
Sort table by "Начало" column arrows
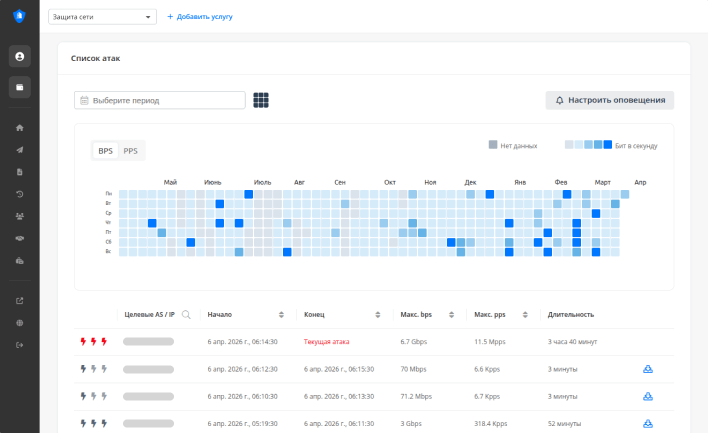(x=281, y=315)
